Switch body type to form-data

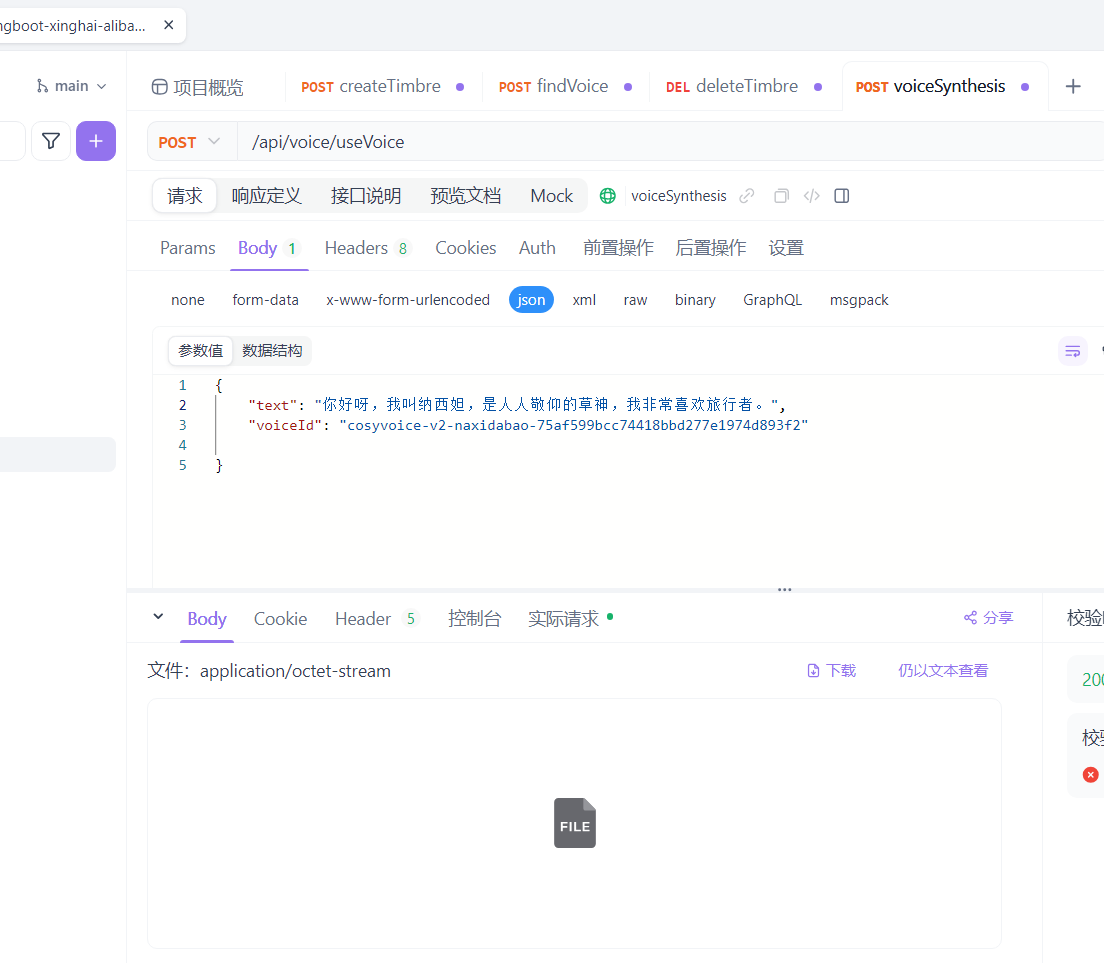(265, 299)
